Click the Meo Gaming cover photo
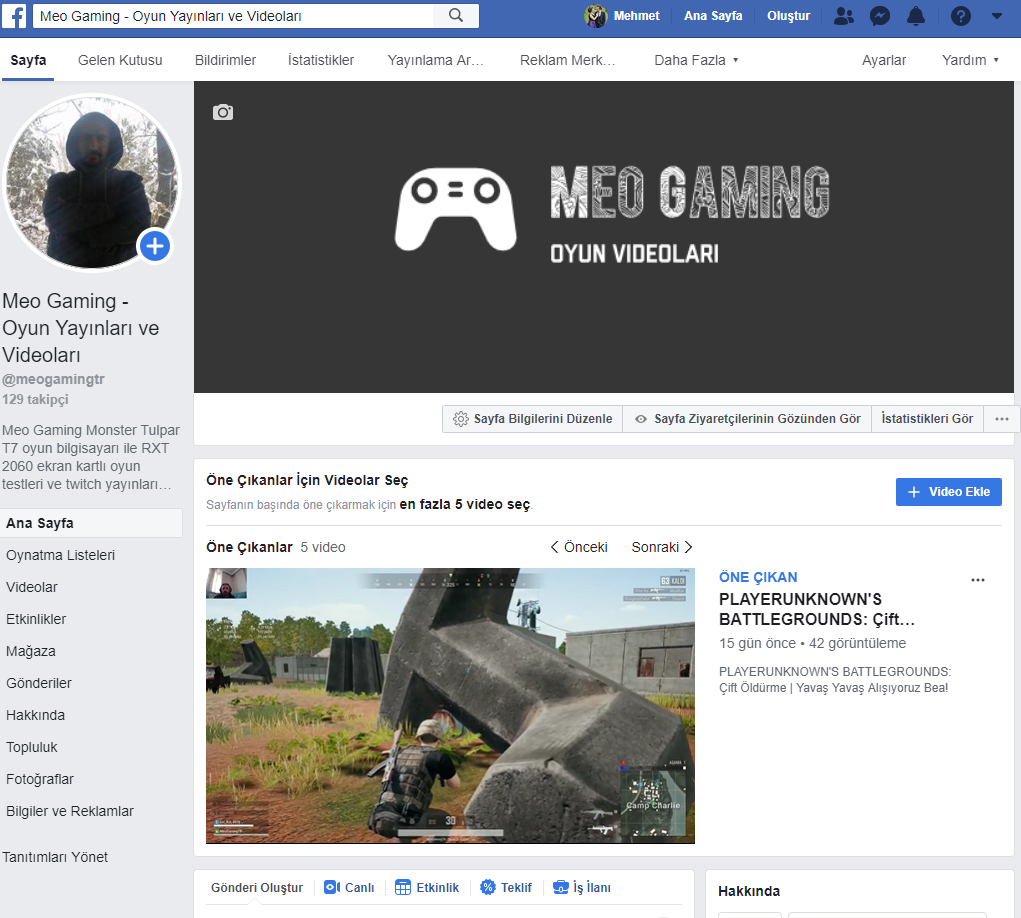 point(604,237)
